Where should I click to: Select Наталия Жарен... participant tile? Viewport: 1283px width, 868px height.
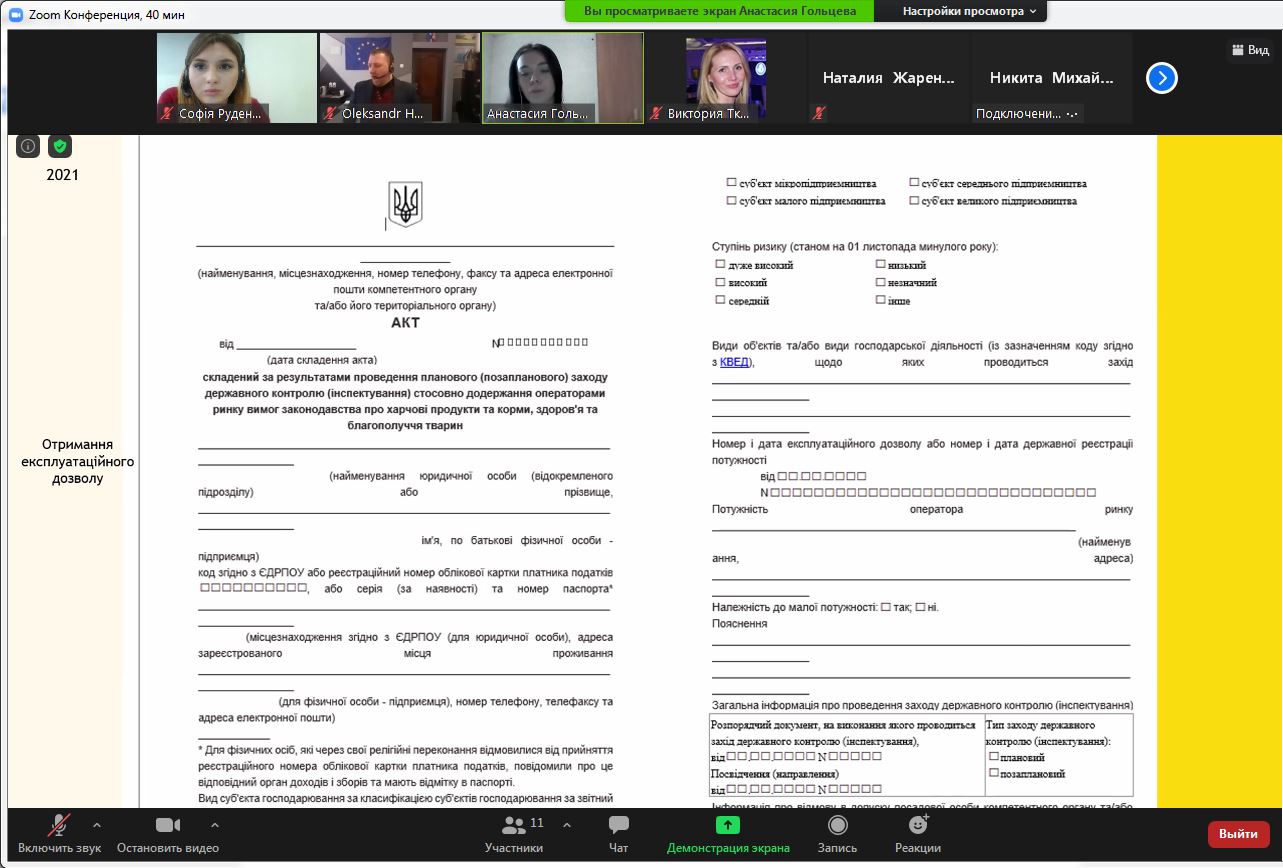pyautogui.click(x=889, y=78)
